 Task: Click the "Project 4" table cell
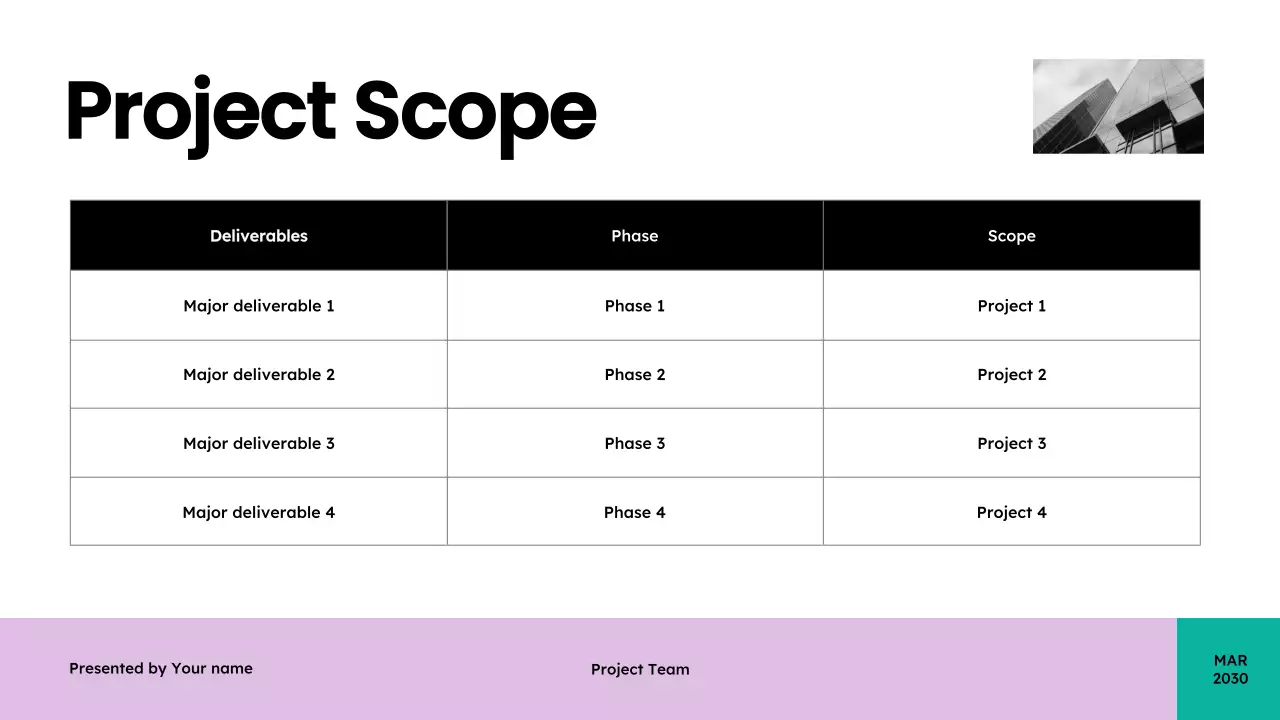pos(1011,512)
